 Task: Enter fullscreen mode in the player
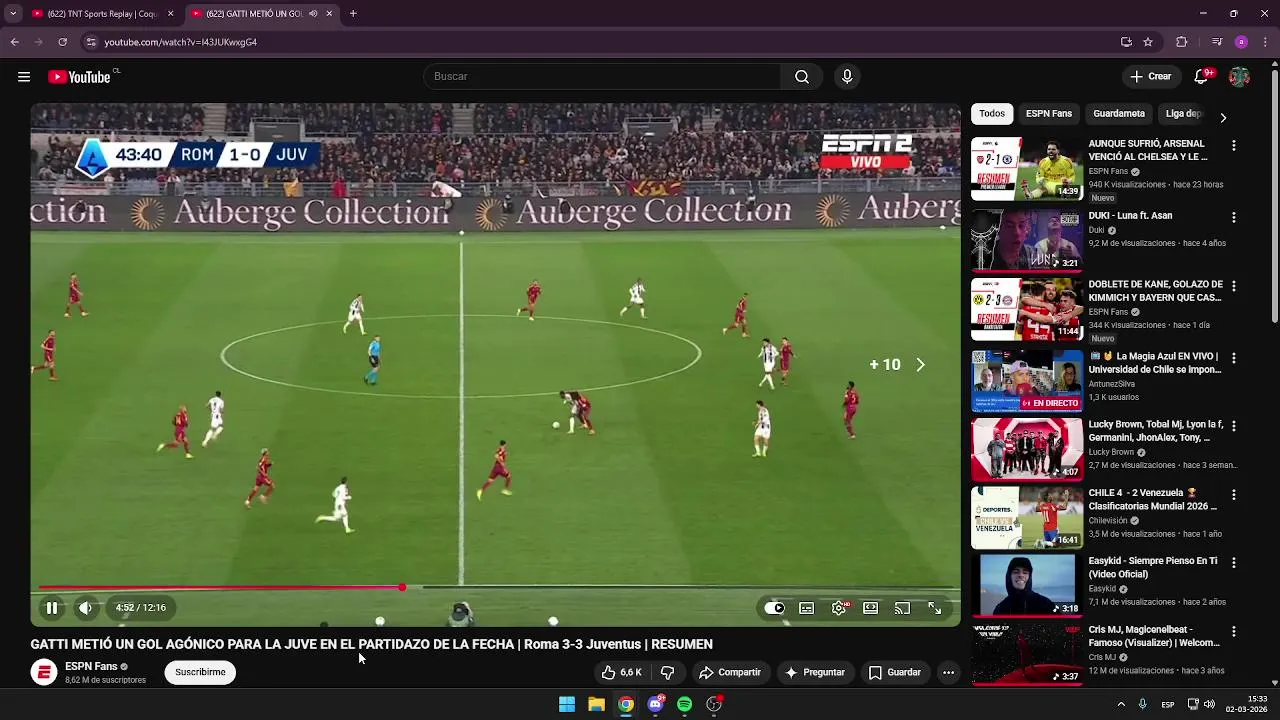pyautogui.click(x=935, y=608)
